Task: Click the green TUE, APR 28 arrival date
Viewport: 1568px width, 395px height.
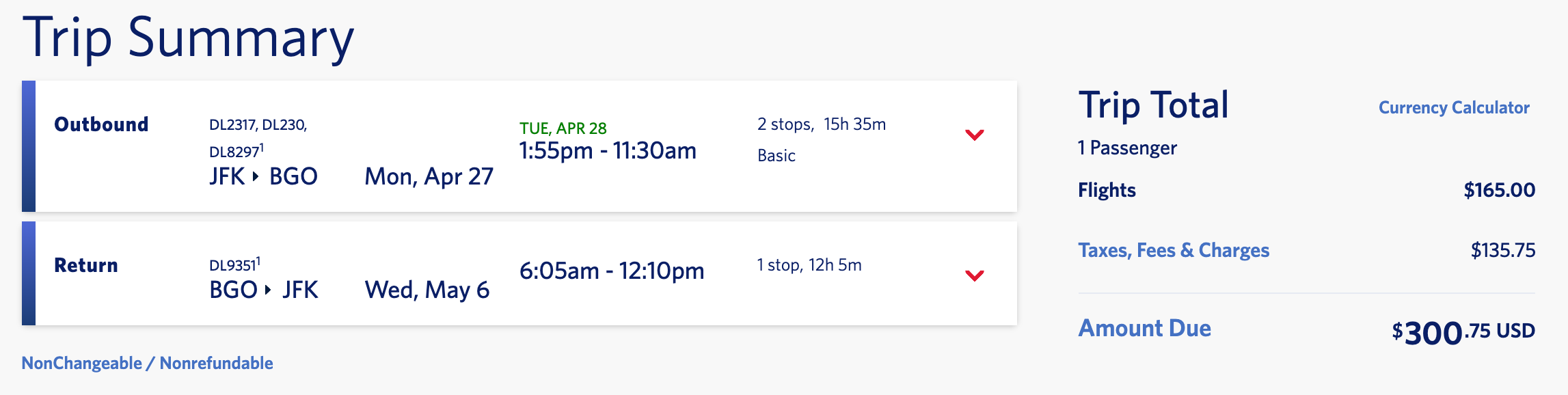Action: tap(563, 128)
